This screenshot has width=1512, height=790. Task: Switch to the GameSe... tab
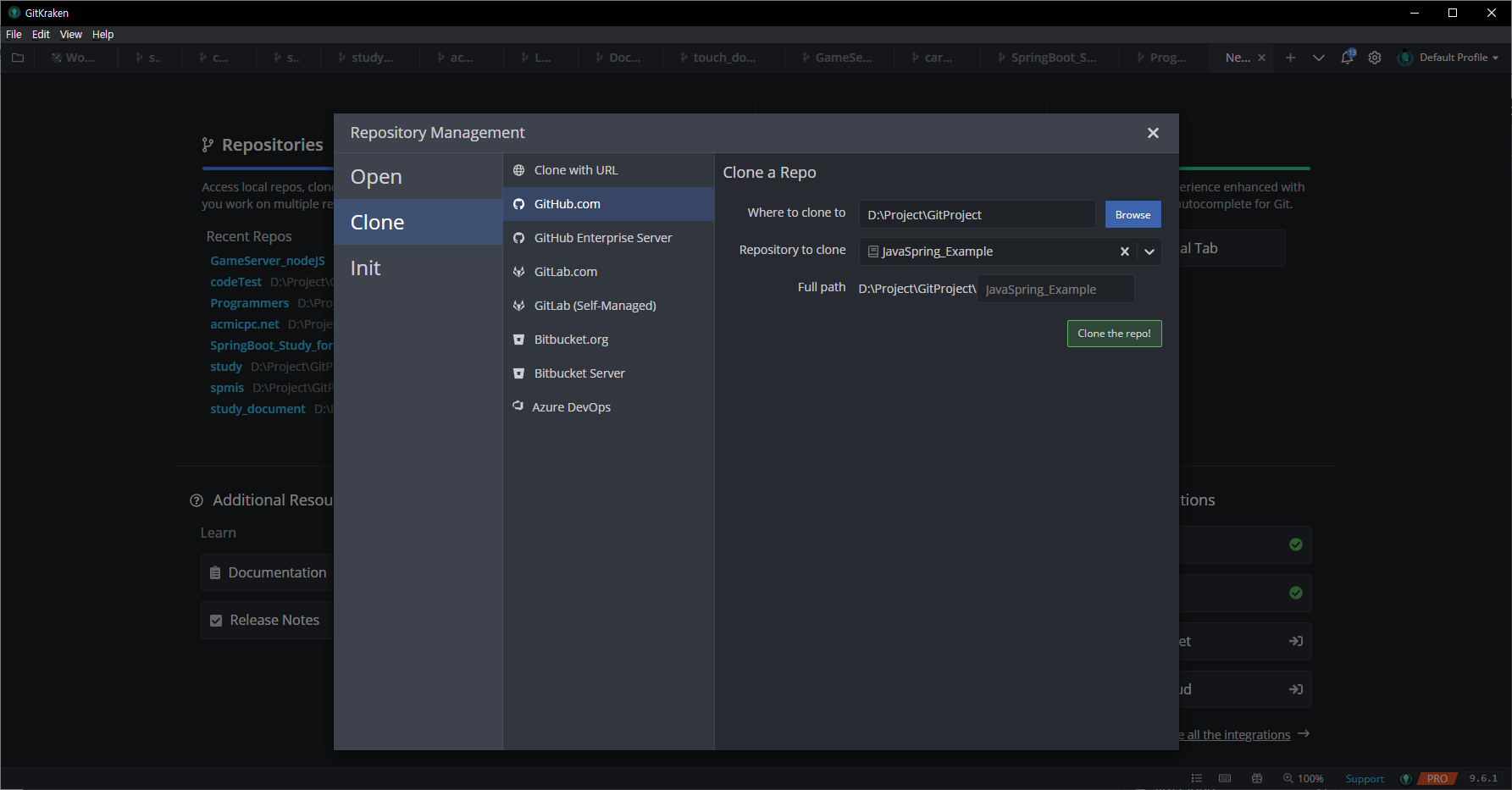[x=838, y=58]
